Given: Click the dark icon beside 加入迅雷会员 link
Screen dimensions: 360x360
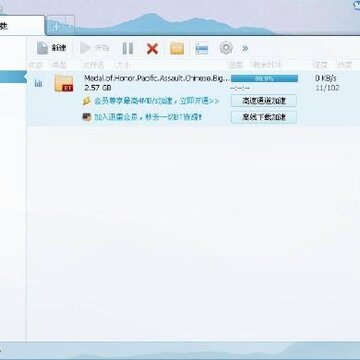Looking at the screenshot, I should tap(87, 117).
